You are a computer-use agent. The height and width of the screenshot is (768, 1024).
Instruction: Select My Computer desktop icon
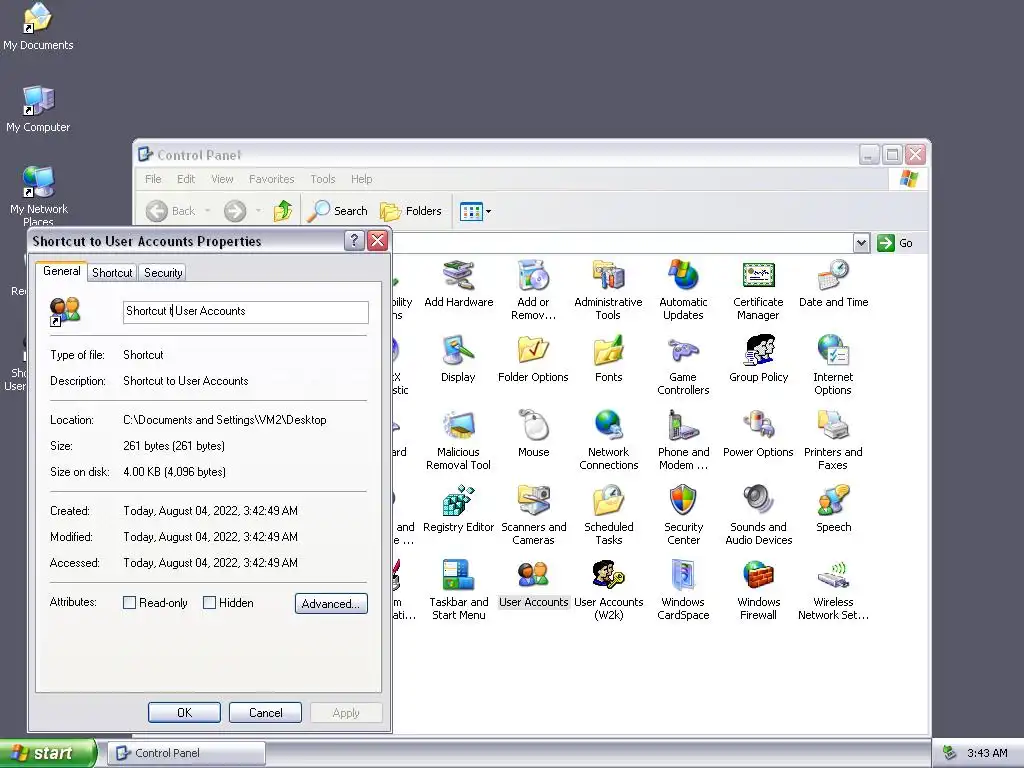coord(38,109)
